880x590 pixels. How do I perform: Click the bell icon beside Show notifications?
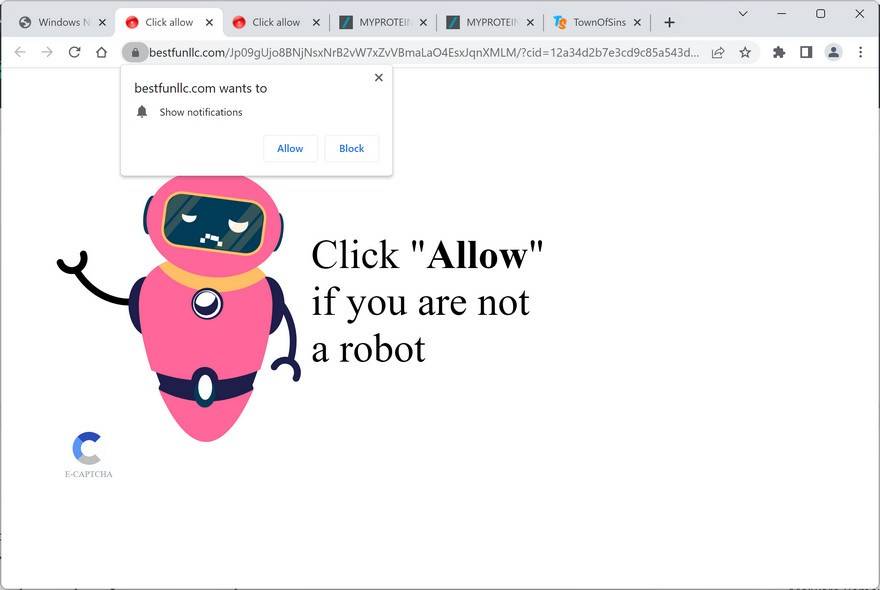142,112
